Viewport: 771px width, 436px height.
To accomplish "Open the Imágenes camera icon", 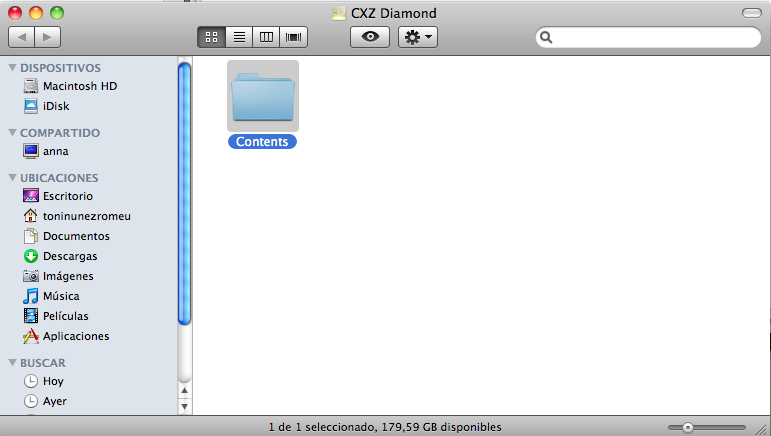I will (x=30, y=276).
